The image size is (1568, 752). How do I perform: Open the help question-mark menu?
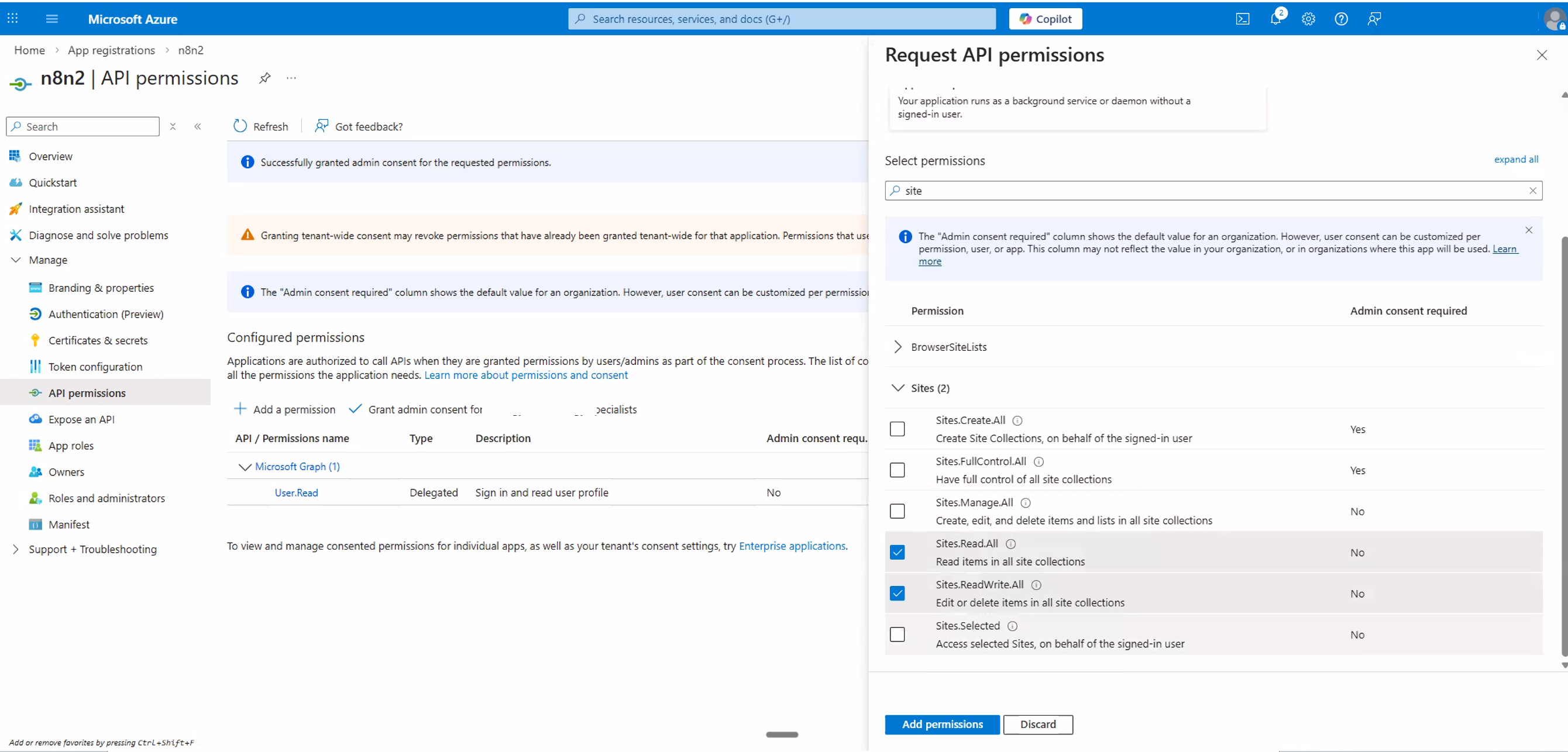click(x=1341, y=19)
